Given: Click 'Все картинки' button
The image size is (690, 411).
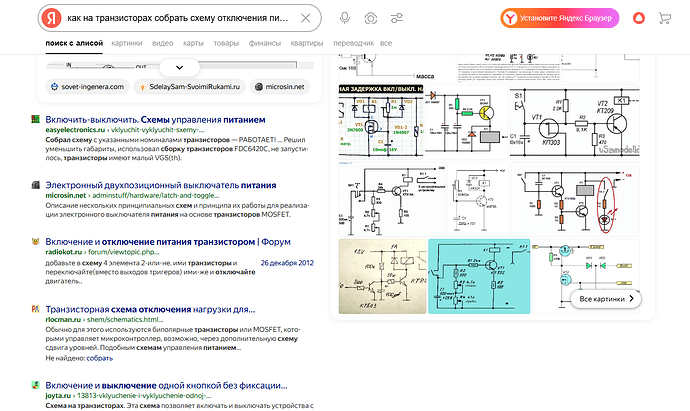Looking at the screenshot, I should [x=608, y=298].
